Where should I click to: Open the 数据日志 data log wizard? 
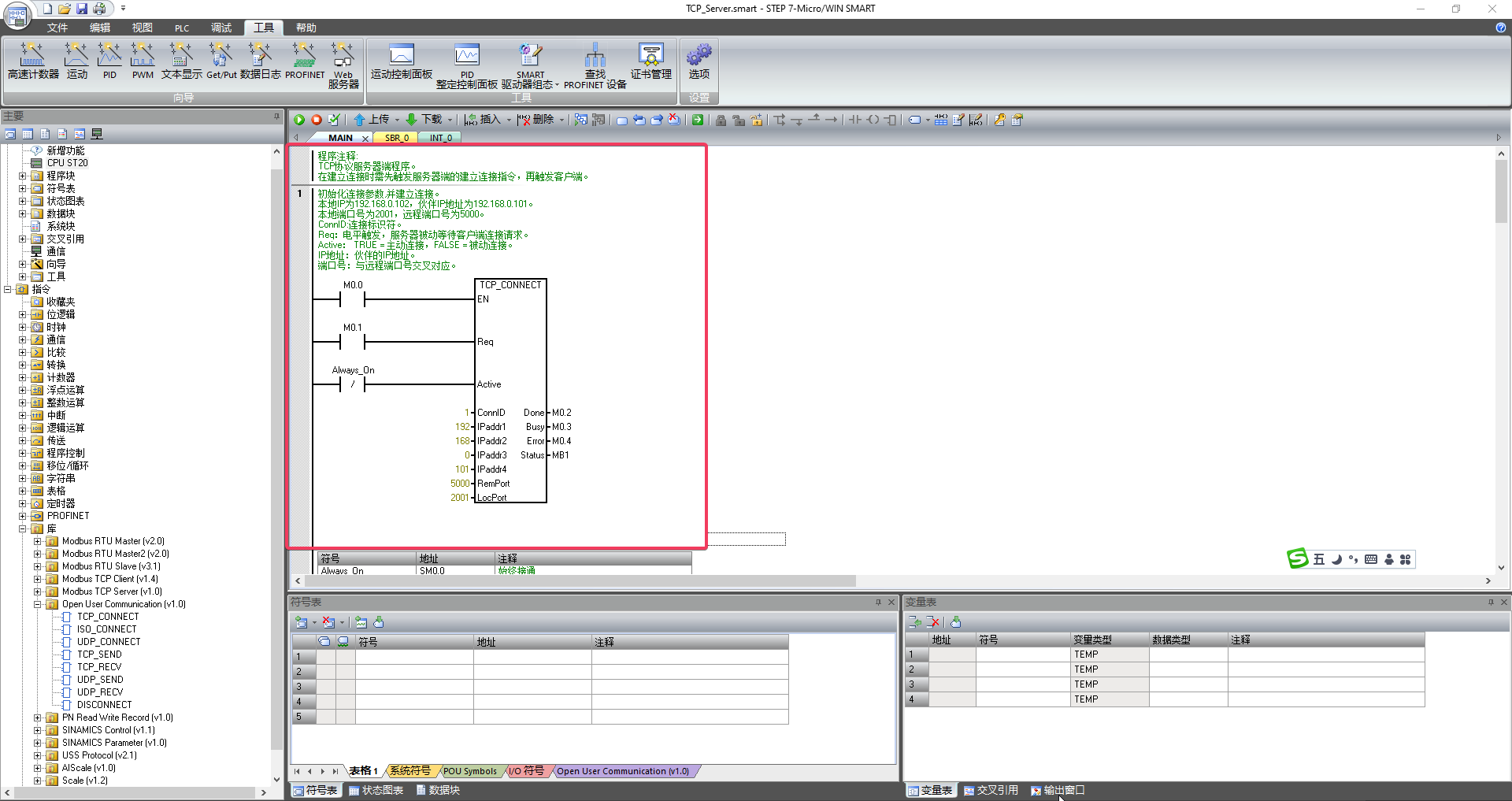click(260, 61)
